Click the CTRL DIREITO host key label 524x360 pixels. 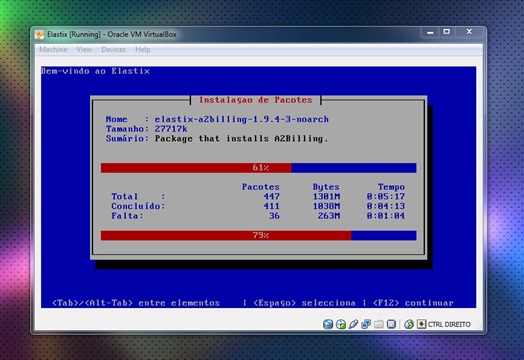[449, 324]
